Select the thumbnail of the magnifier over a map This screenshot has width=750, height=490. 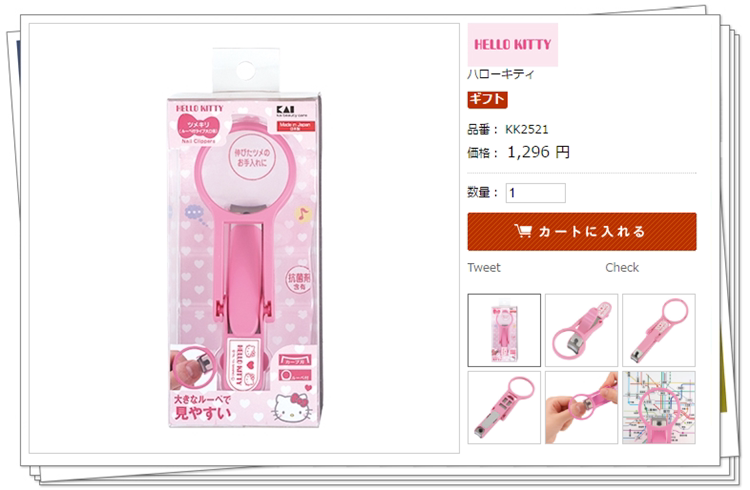(659, 408)
